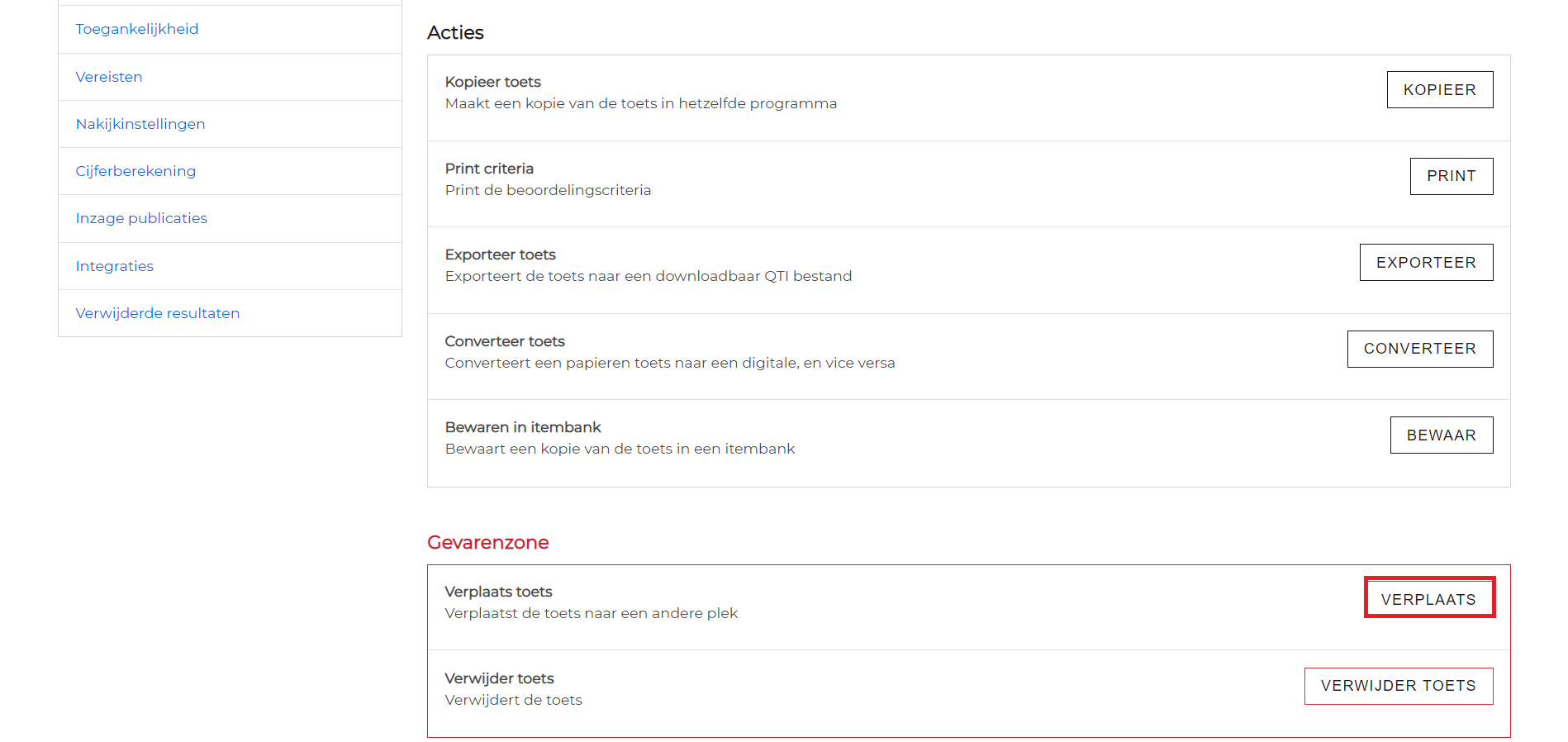The width and height of the screenshot is (1568, 742).
Task: View Verwijderde resultaten
Action: pos(158,313)
